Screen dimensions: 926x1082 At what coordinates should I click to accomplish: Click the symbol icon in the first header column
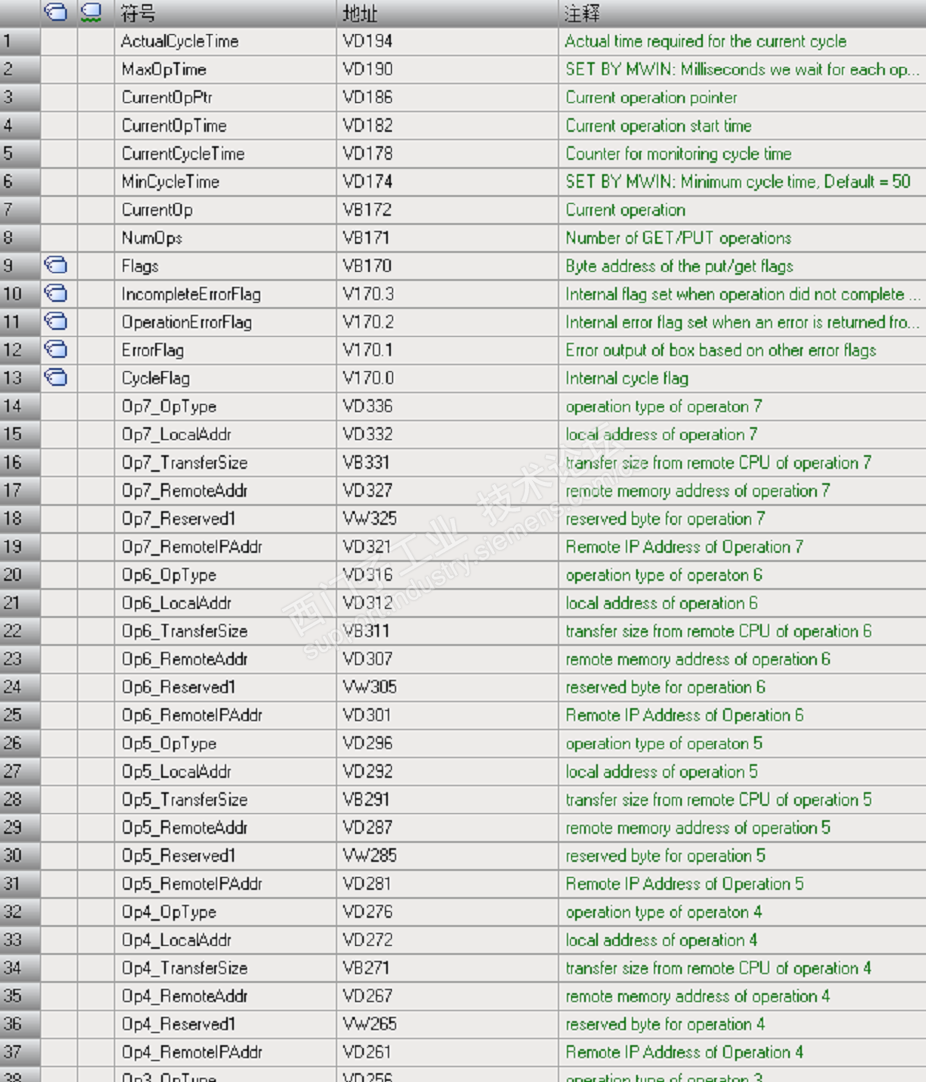tap(55, 12)
